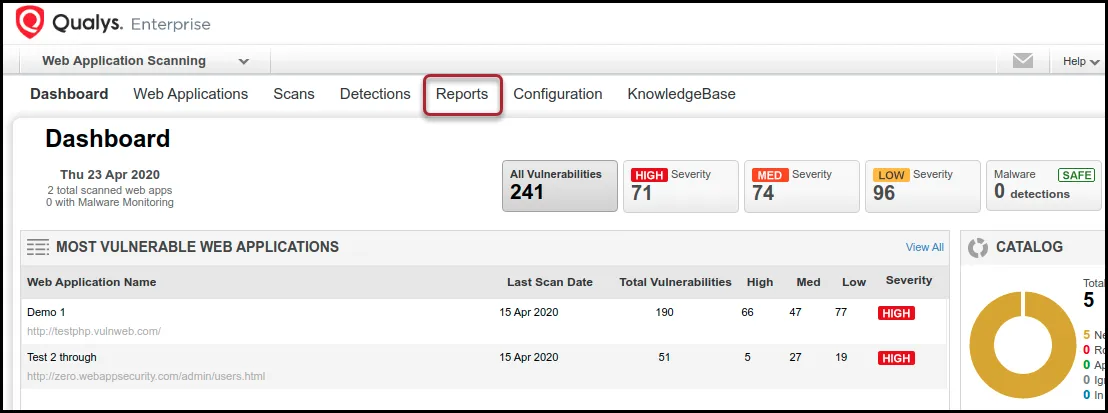The image size is (1108, 413).
Task: Click Demo 1 high count 66
Action: pyautogui.click(x=748, y=312)
